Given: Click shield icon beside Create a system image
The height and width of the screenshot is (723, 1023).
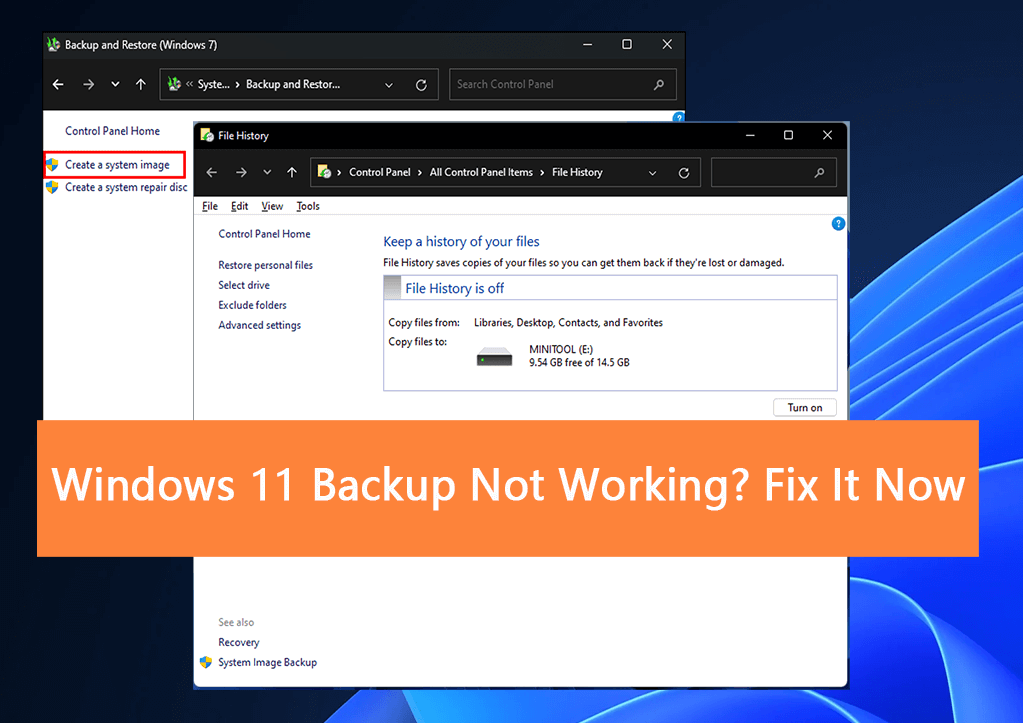Looking at the screenshot, I should [x=53, y=165].
